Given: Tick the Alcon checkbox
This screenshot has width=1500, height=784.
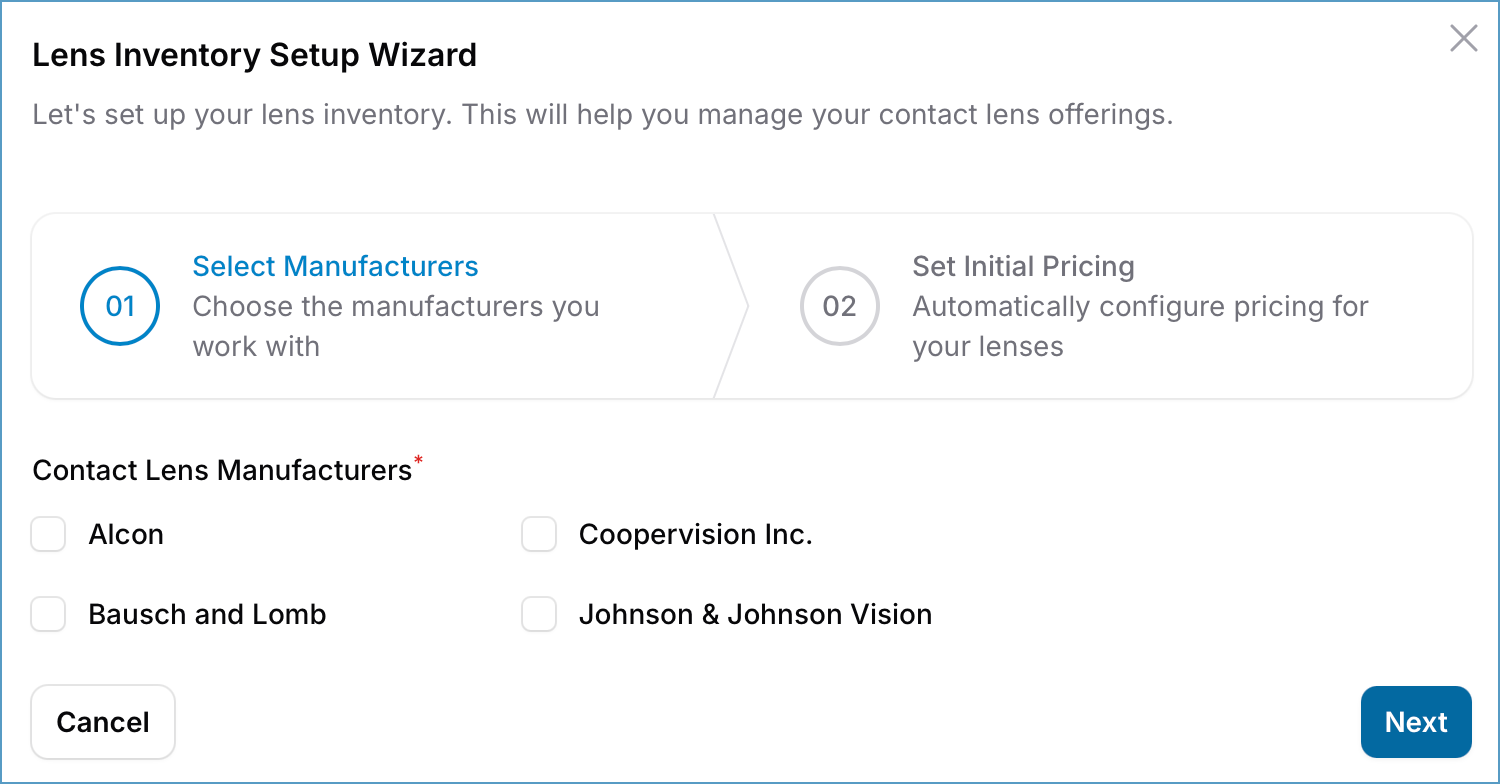Looking at the screenshot, I should click(x=48, y=535).
